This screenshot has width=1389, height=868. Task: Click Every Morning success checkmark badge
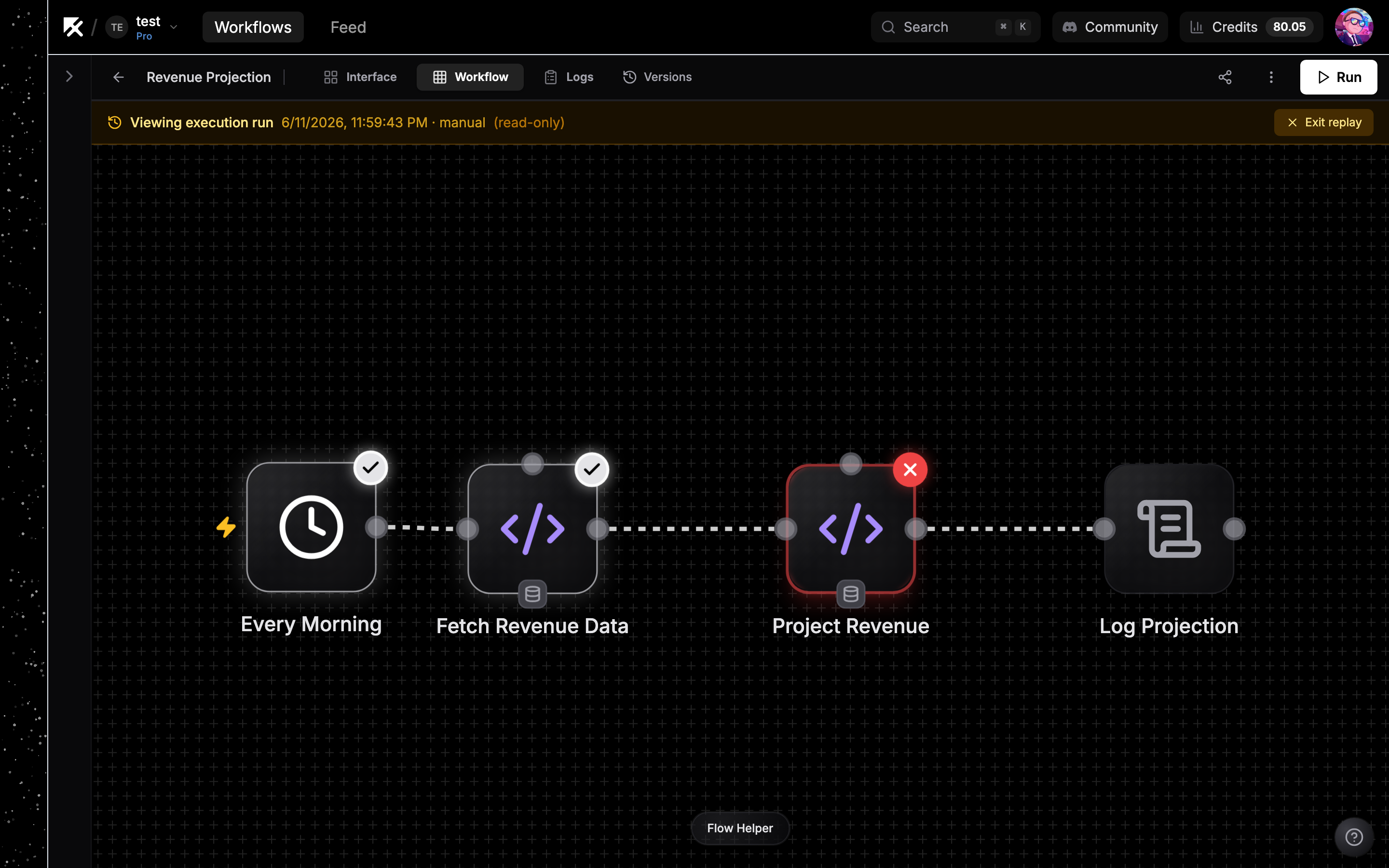[371, 467]
